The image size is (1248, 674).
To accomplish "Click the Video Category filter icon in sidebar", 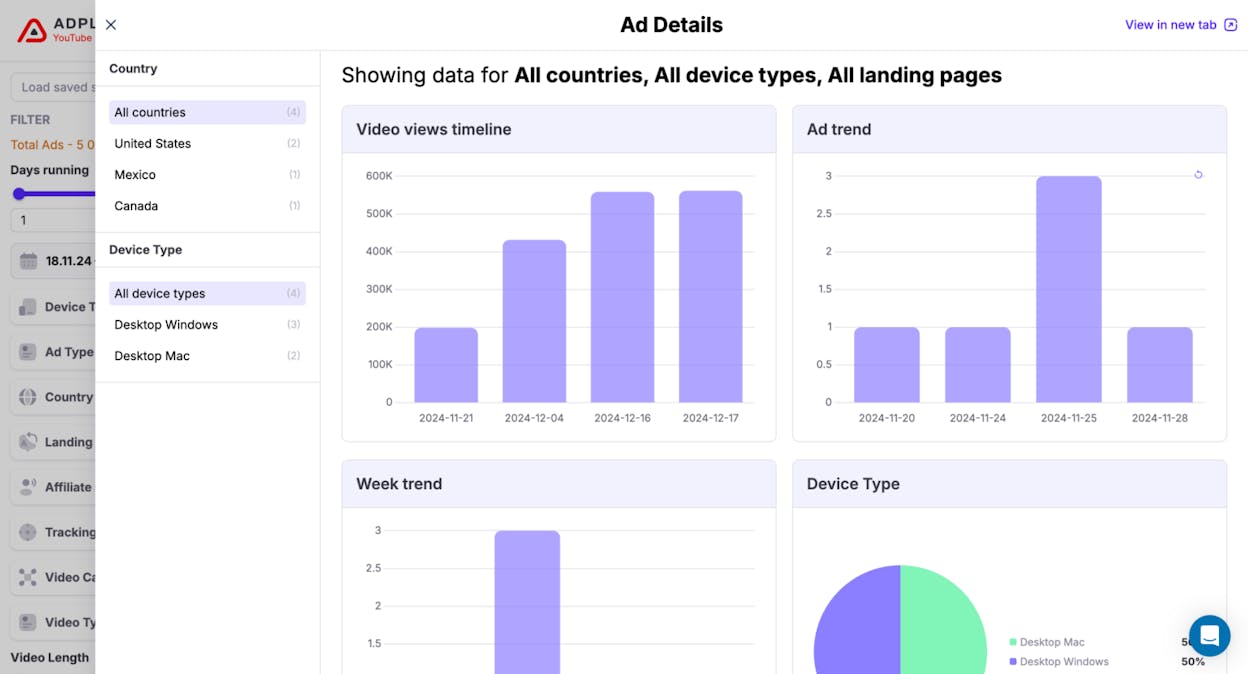I will click(x=28, y=577).
